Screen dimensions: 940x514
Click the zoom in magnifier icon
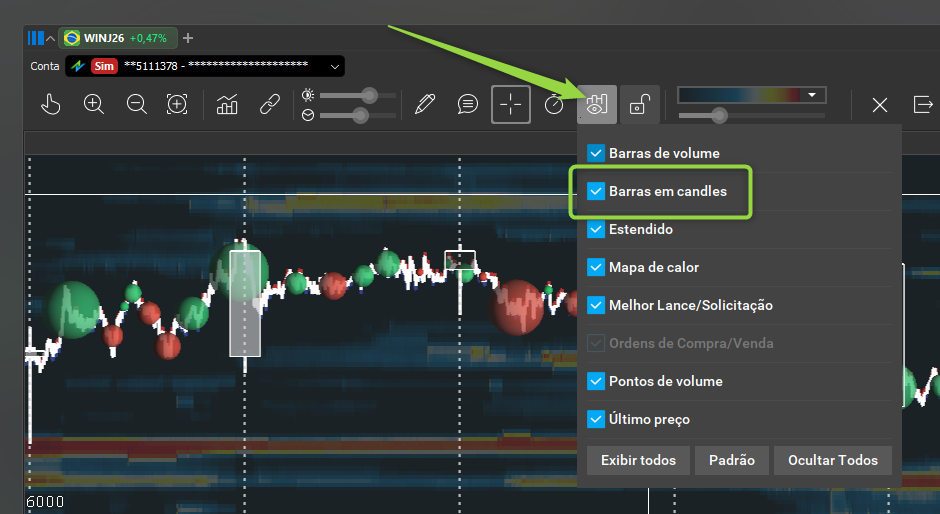tap(94, 104)
